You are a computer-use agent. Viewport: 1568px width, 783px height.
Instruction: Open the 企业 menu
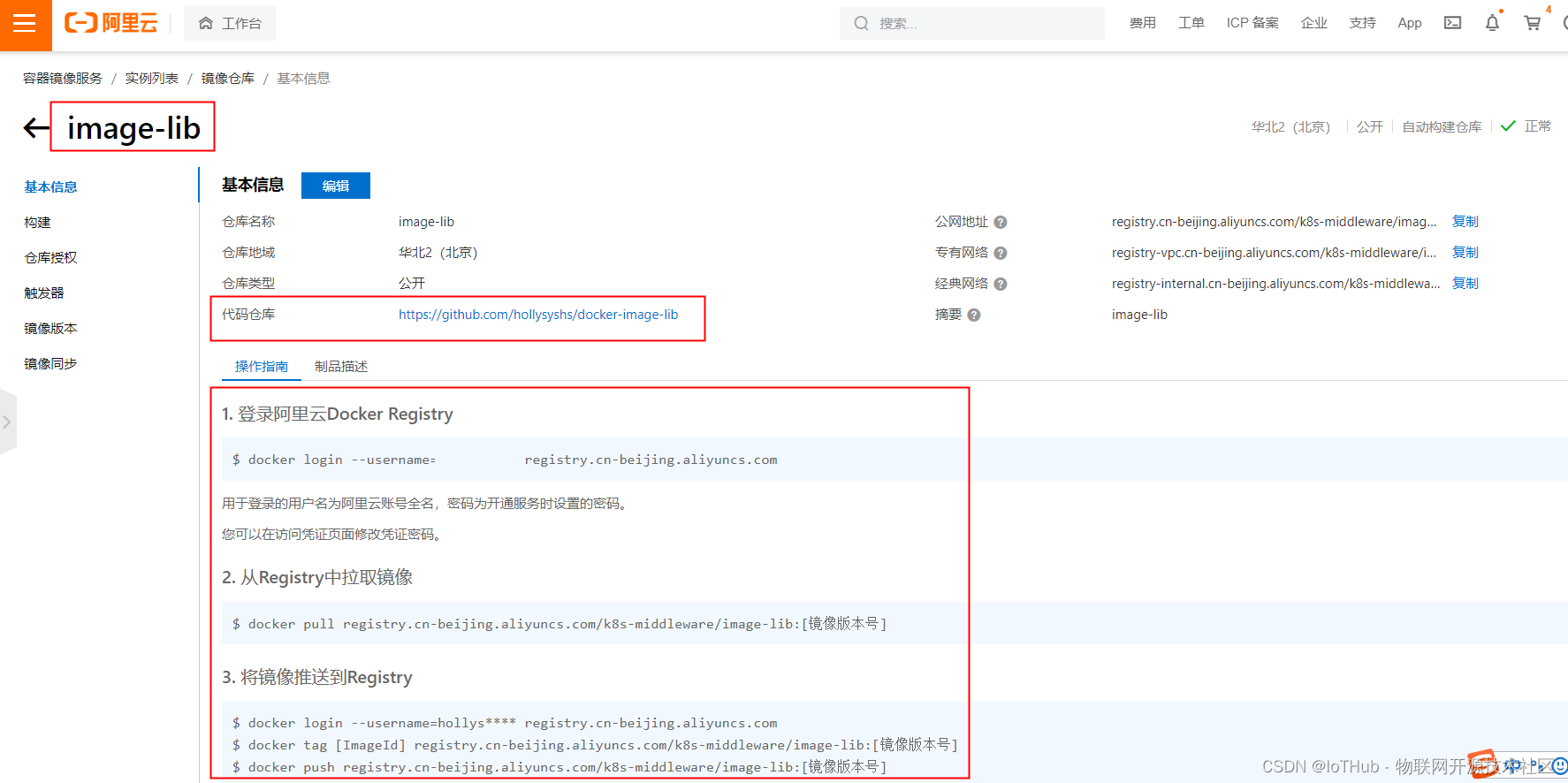1313,23
